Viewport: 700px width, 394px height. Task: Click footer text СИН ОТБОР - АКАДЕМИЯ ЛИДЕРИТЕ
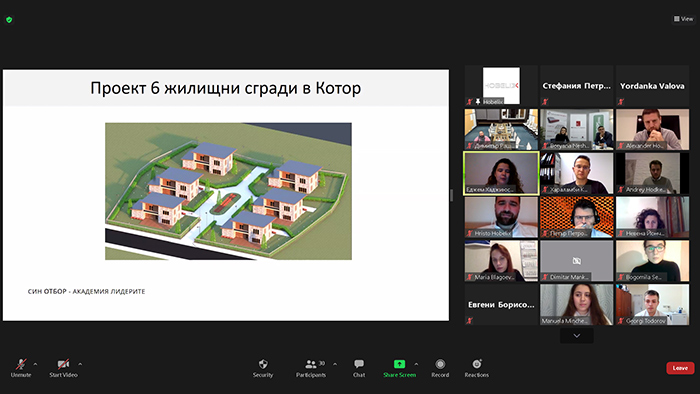[86, 291]
